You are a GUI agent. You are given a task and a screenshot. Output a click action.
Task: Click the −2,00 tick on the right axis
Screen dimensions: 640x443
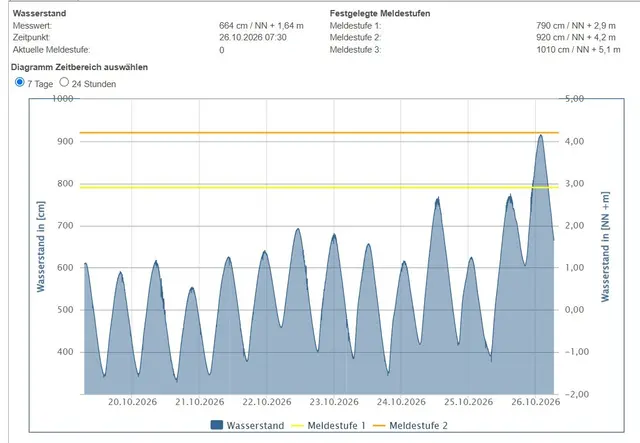pyautogui.click(x=577, y=394)
